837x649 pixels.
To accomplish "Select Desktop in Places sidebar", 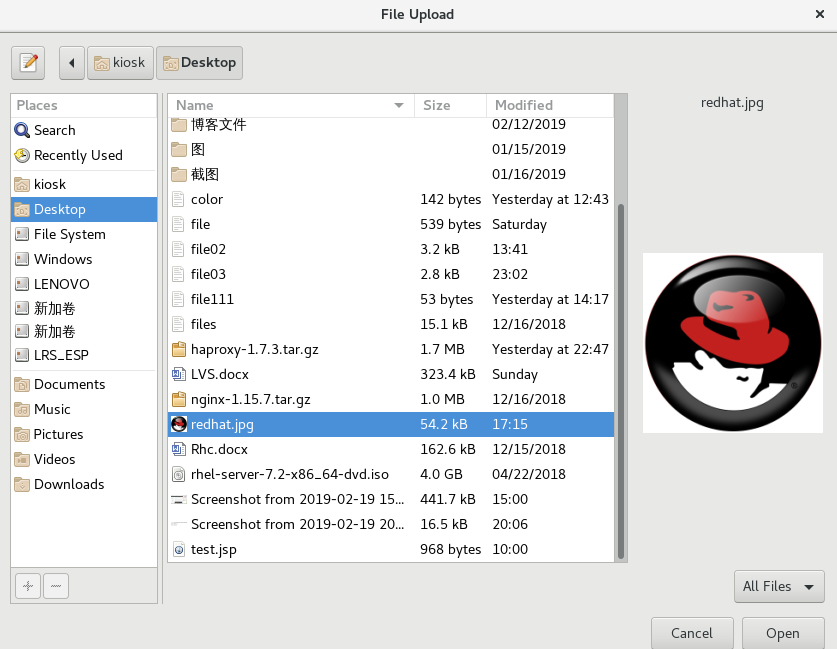I will coord(84,209).
